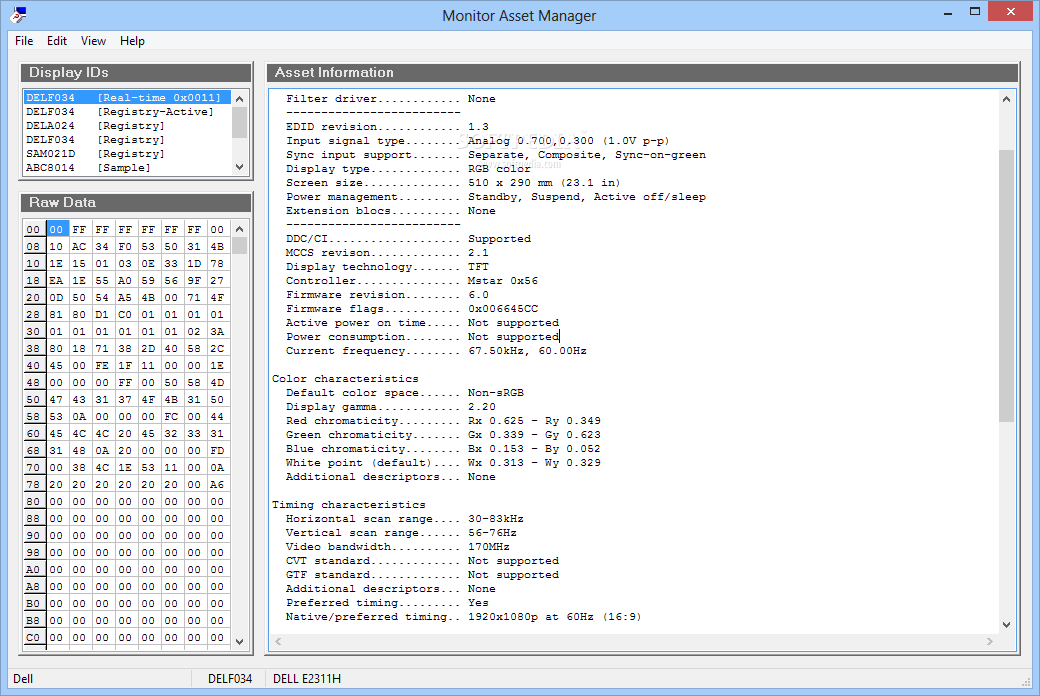Click the Display gamma 2.20 line
The image size is (1040, 696).
tap(391, 407)
